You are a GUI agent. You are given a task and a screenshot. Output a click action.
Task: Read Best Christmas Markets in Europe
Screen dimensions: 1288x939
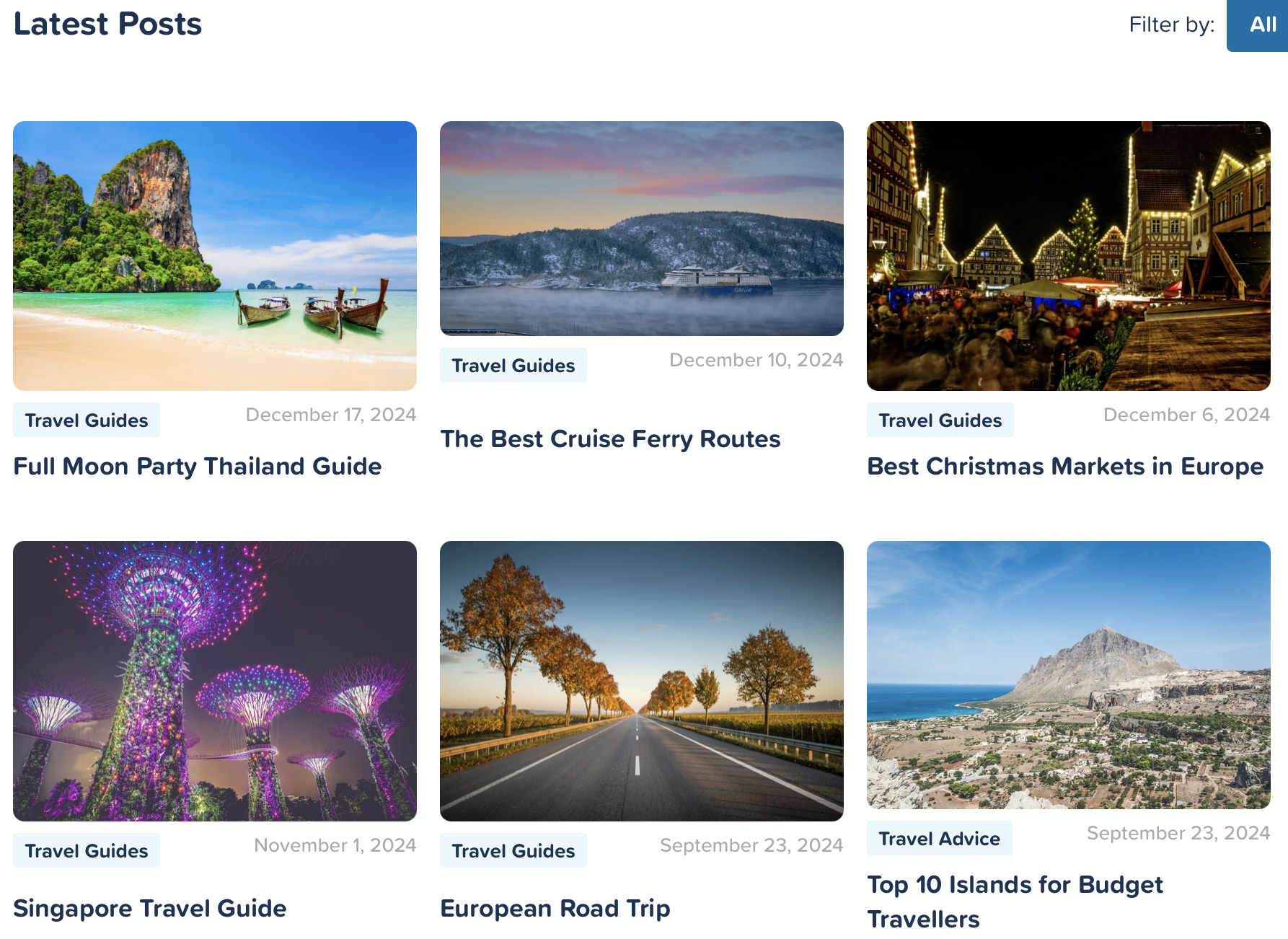point(1065,467)
